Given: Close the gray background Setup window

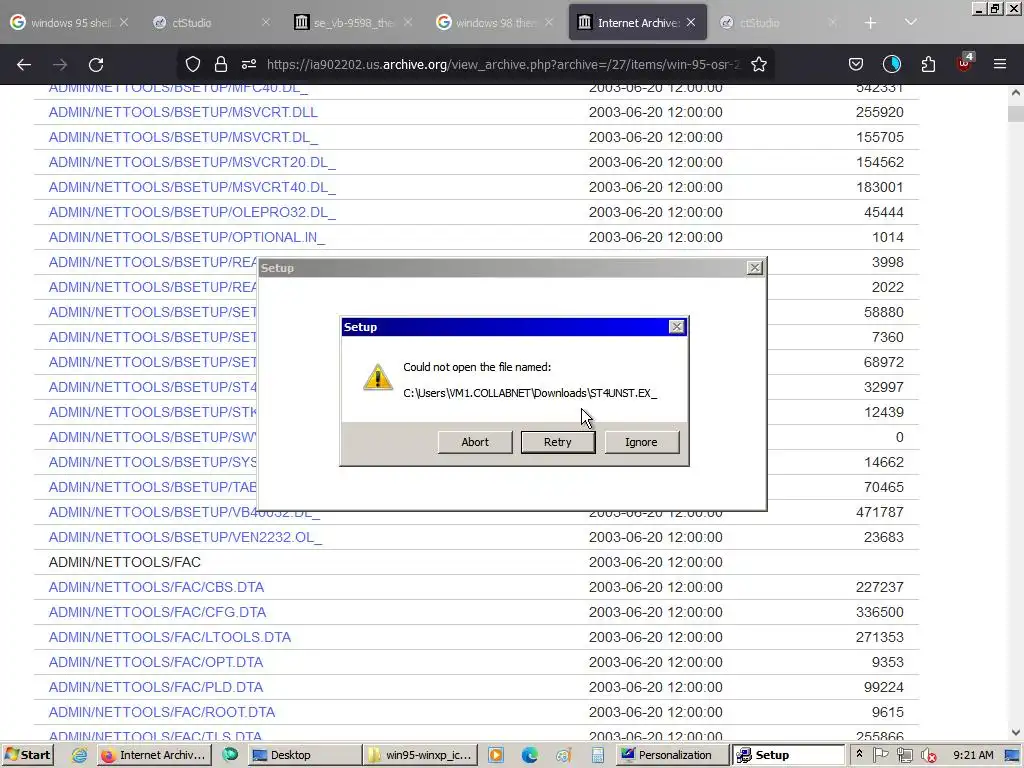Looking at the screenshot, I should click(x=754, y=268).
